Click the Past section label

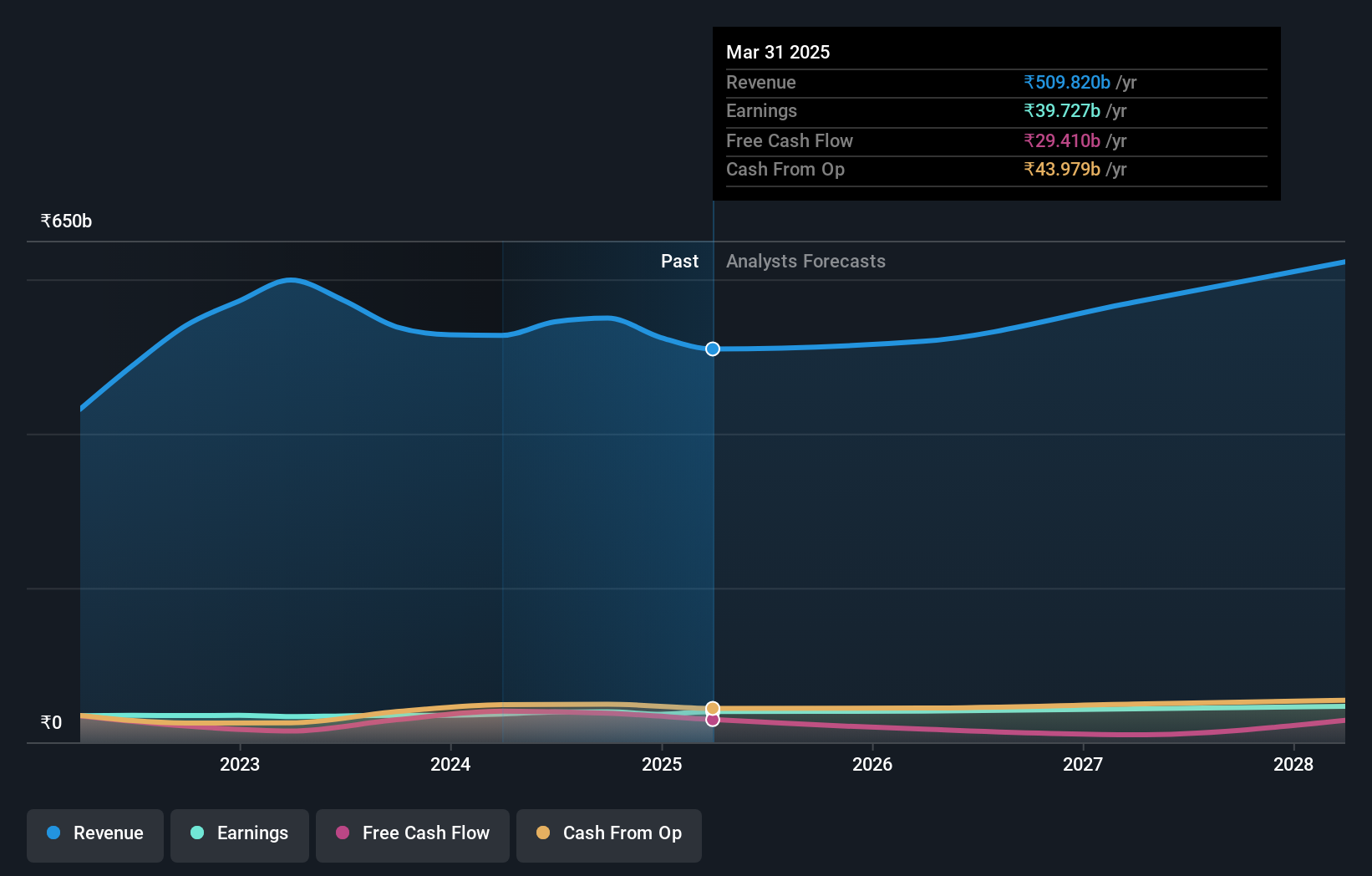[x=679, y=261]
